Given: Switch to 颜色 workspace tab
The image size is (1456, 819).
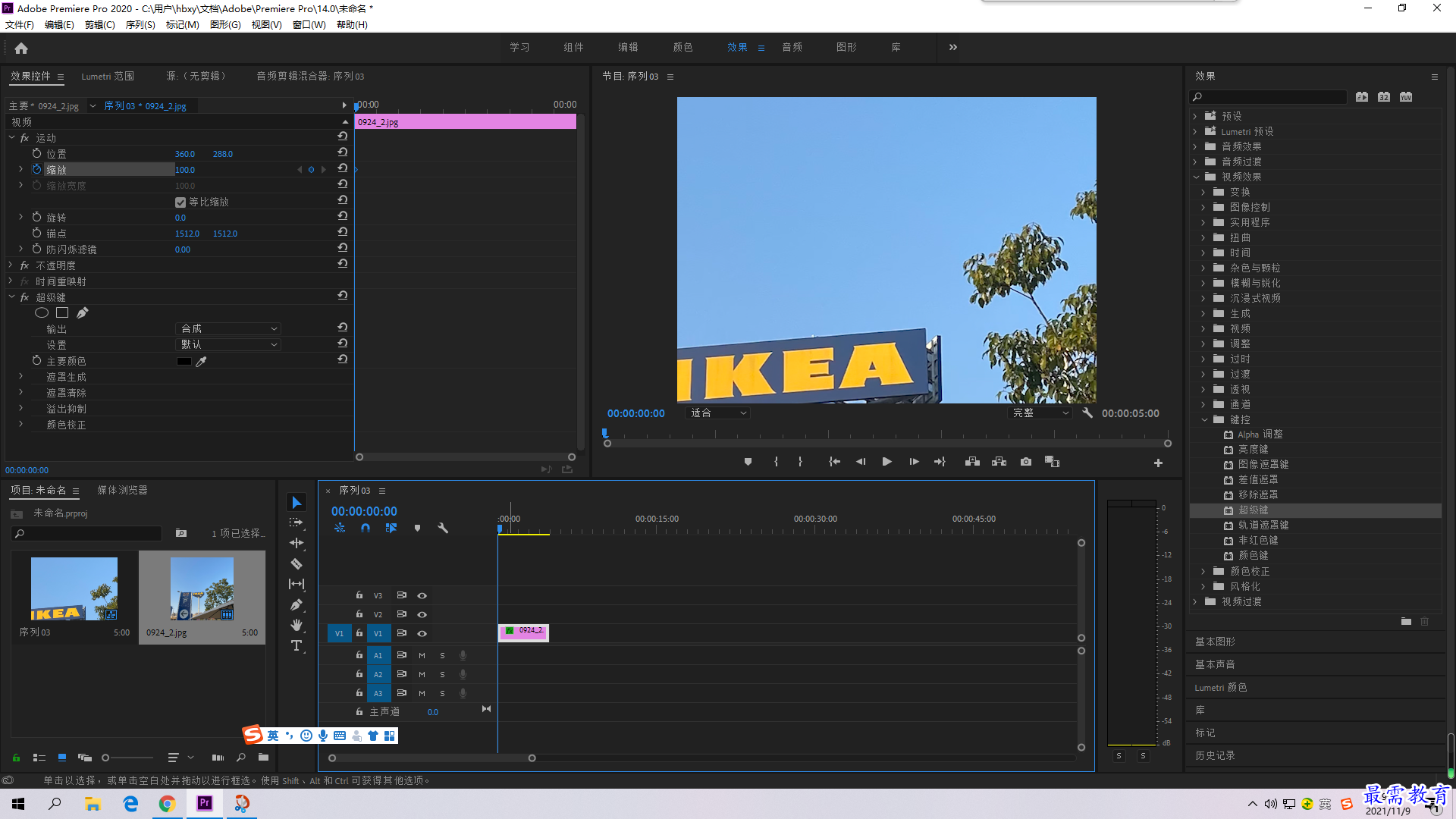Looking at the screenshot, I should pyautogui.click(x=682, y=47).
